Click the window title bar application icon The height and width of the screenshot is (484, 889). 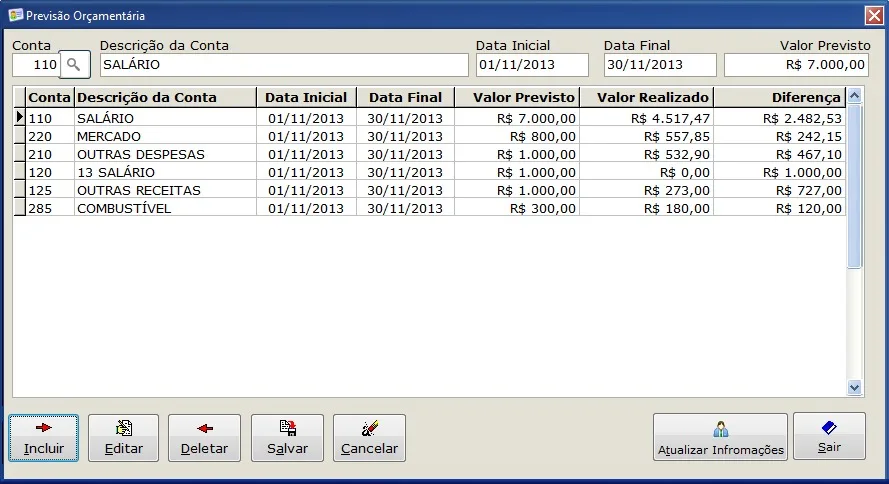16,15
